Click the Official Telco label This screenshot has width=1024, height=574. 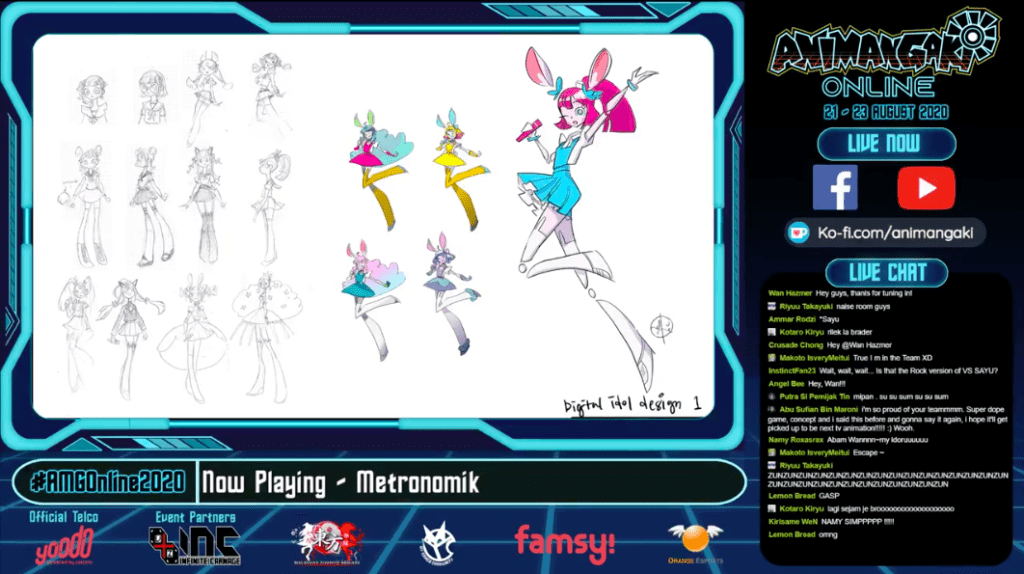coord(63,517)
